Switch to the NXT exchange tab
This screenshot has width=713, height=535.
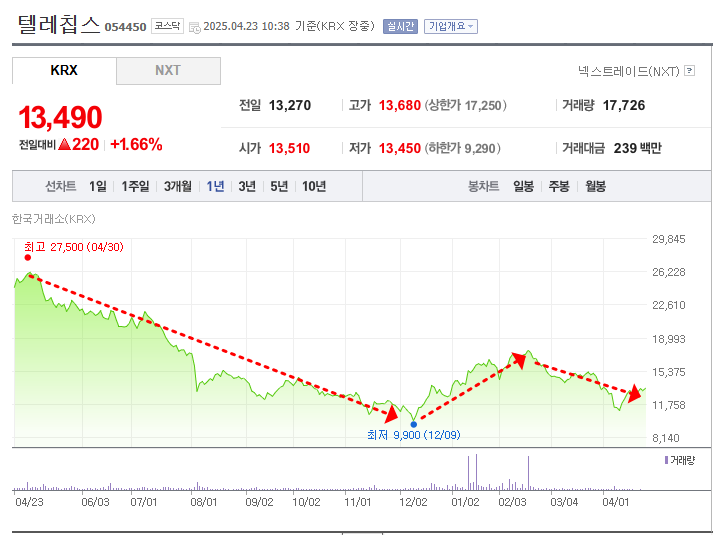168,70
